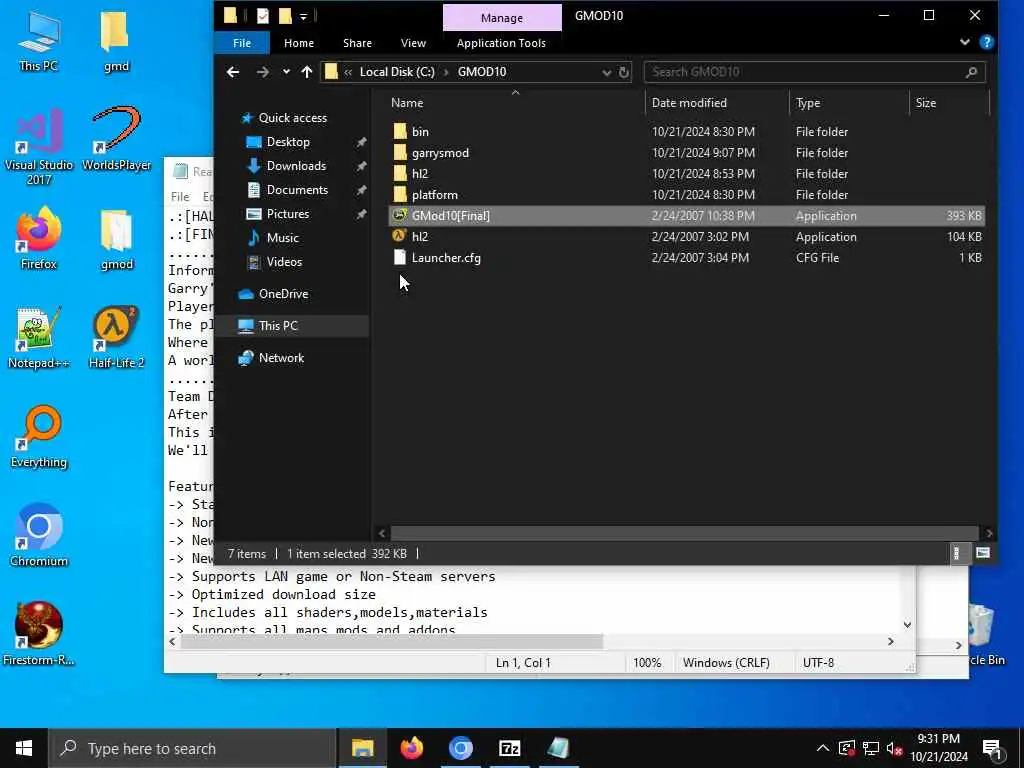This screenshot has width=1024, height=768.
Task: Select the GMod10[Final] application file
Action: click(686, 216)
